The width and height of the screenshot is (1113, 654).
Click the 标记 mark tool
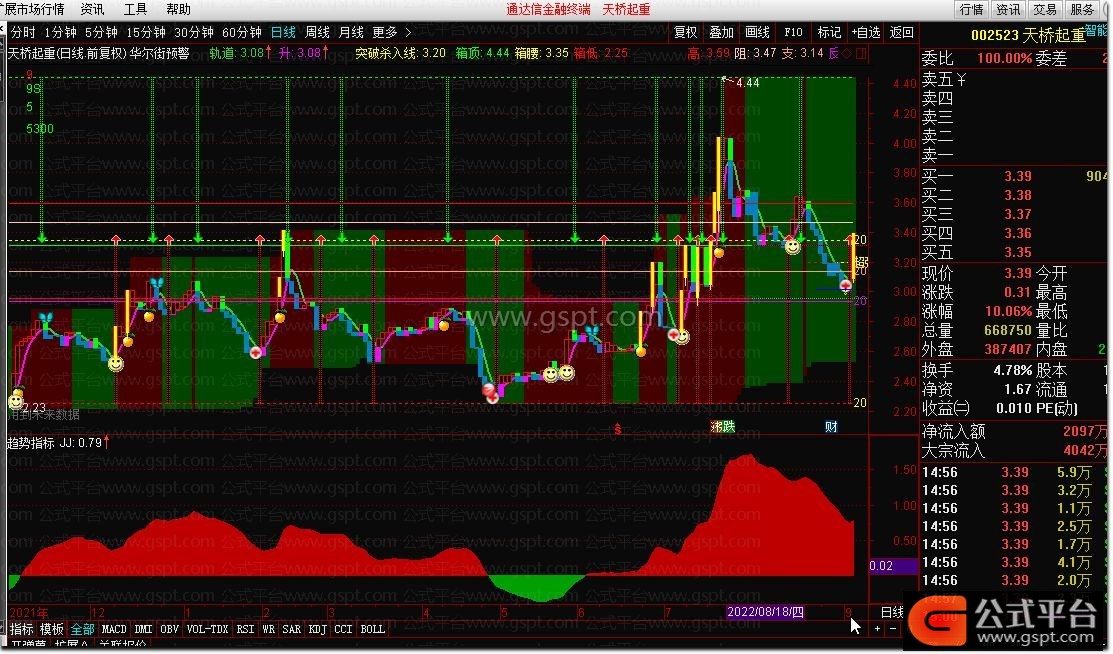point(829,32)
